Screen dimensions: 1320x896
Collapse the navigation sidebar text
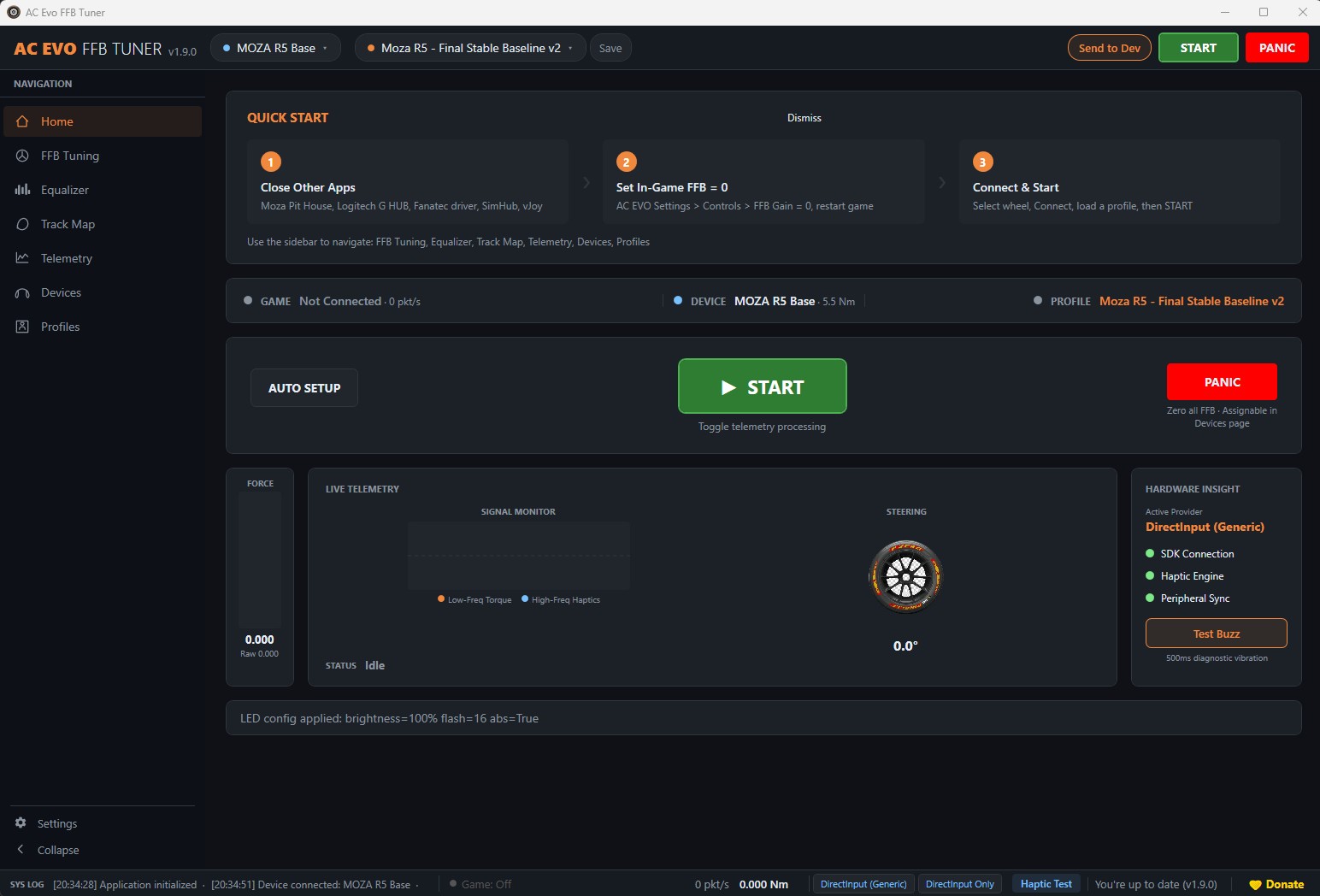pos(58,850)
